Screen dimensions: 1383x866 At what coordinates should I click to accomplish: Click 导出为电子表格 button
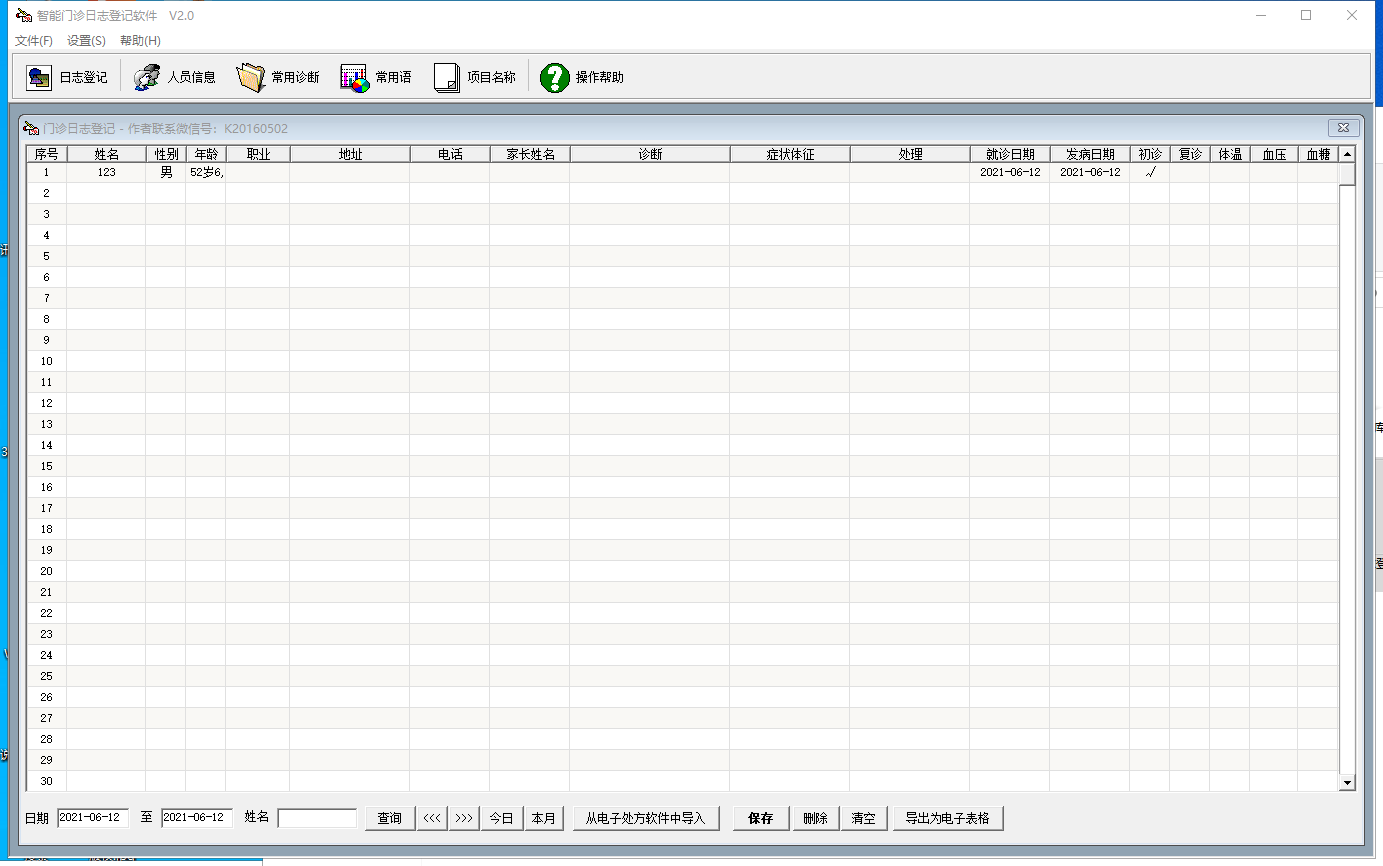coord(948,818)
